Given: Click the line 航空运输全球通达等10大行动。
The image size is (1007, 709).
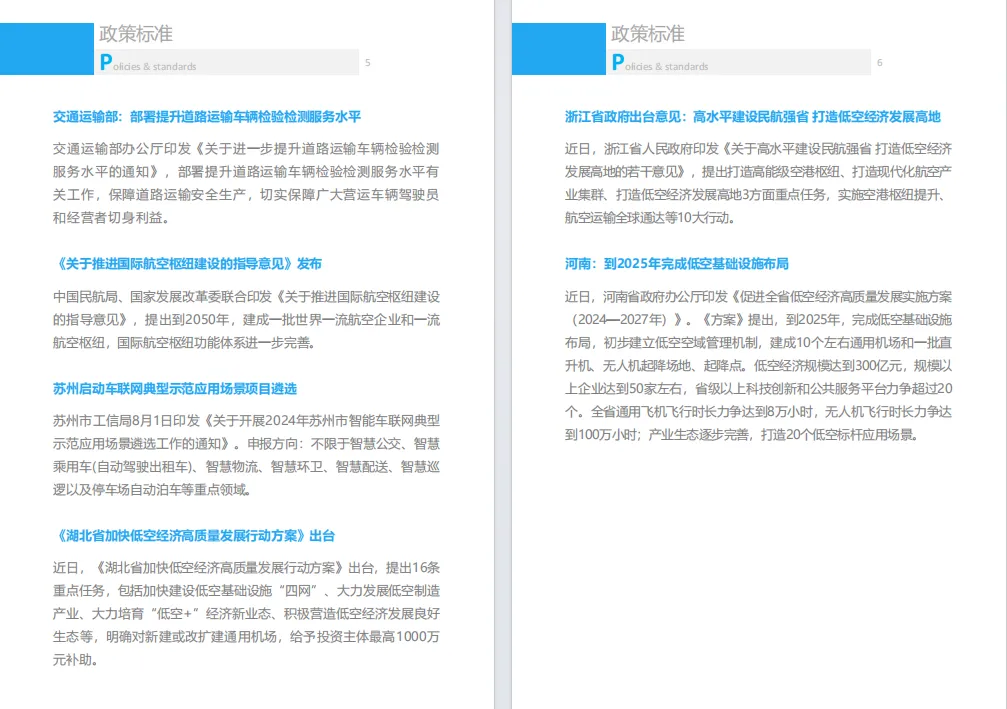Looking at the screenshot, I should tap(650, 218).
